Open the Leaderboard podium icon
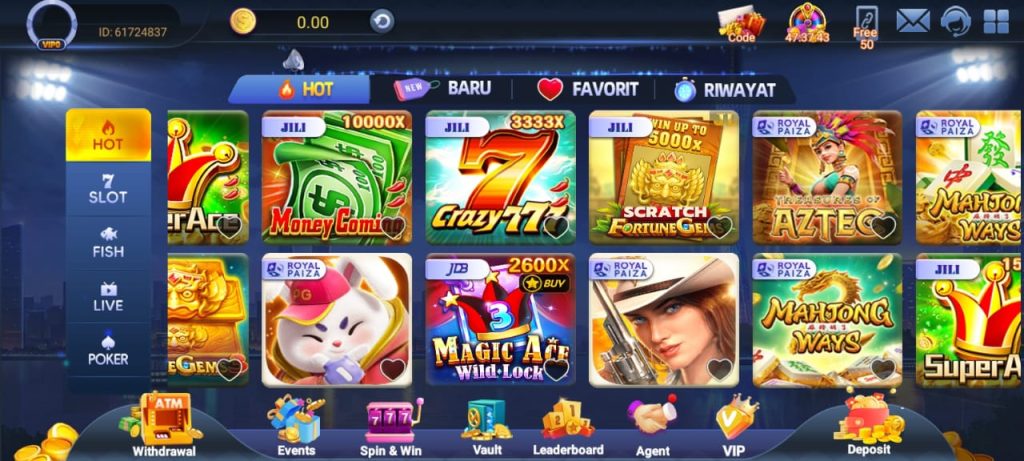 (x=568, y=427)
